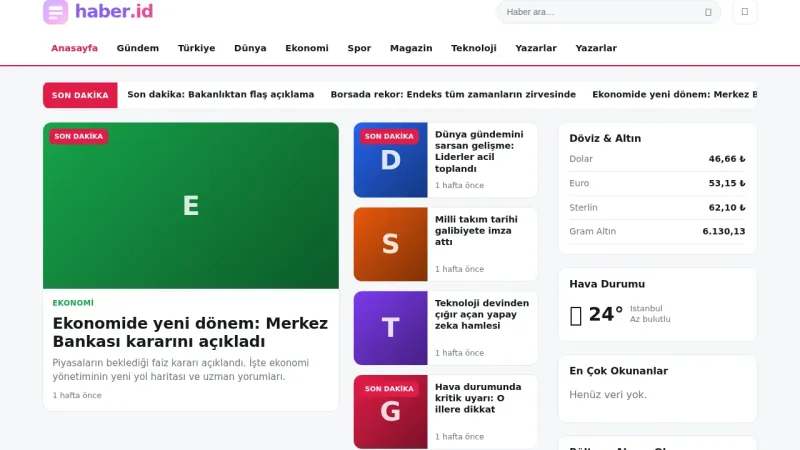The image size is (800, 450).
Task: Open ticker headline about Bakanlıktan flaş açıklama
Action: (220, 94)
